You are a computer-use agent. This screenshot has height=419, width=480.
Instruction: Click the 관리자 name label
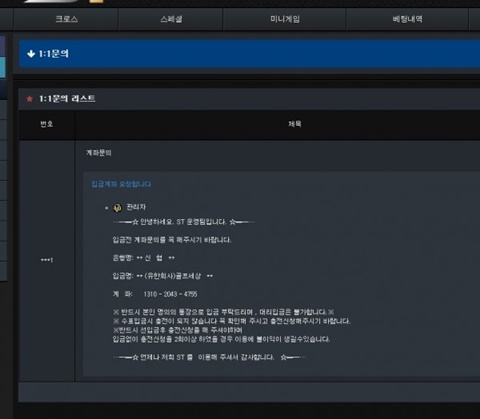point(136,207)
